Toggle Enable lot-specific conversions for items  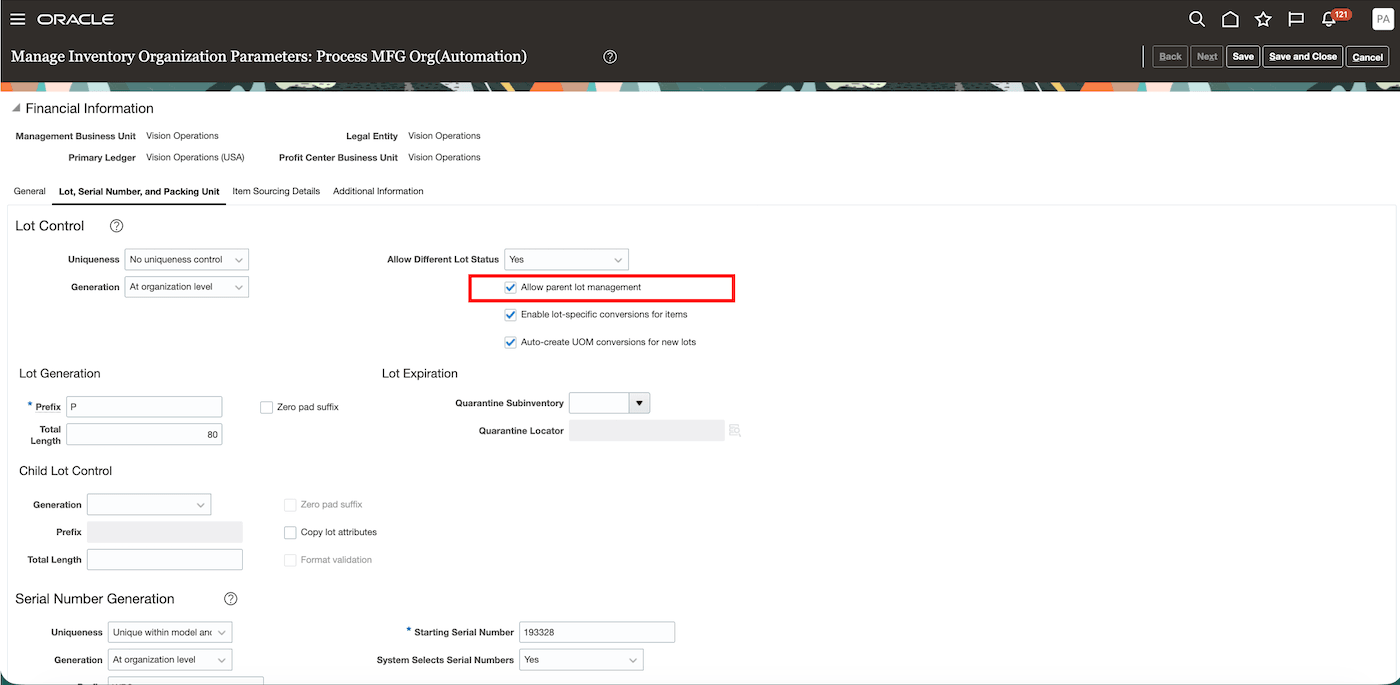(x=511, y=314)
